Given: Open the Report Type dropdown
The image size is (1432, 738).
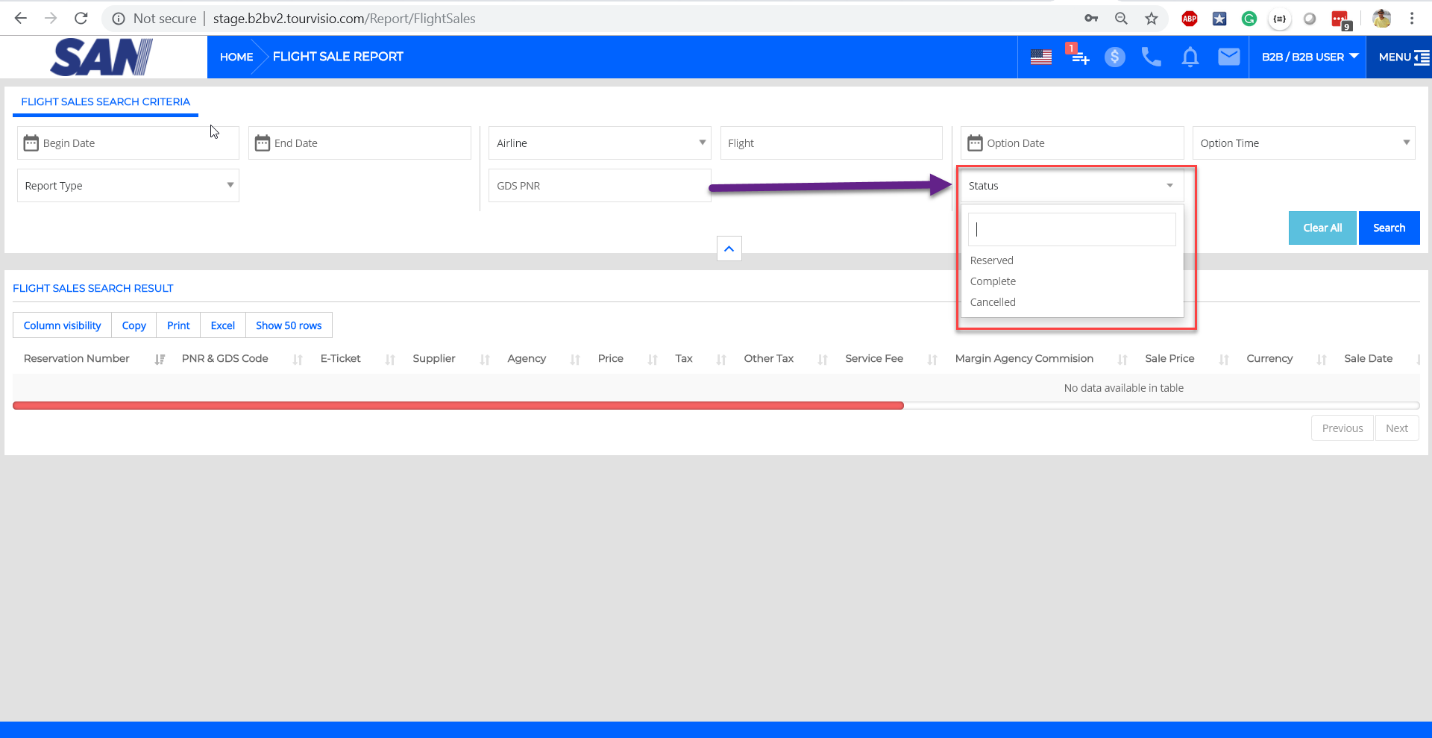Looking at the screenshot, I should pos(128,186).
